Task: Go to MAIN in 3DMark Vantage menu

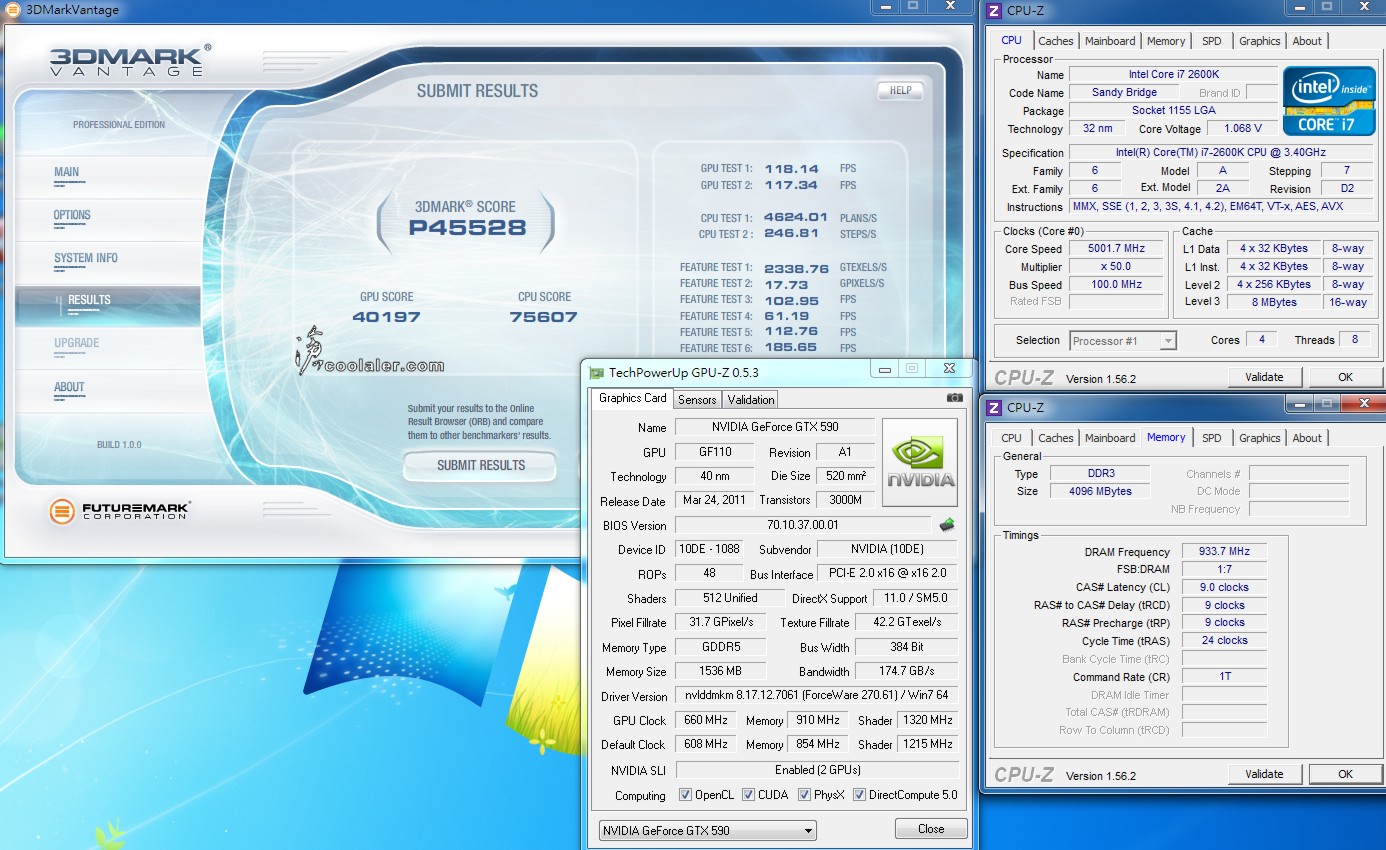Action: pos(108,176)
